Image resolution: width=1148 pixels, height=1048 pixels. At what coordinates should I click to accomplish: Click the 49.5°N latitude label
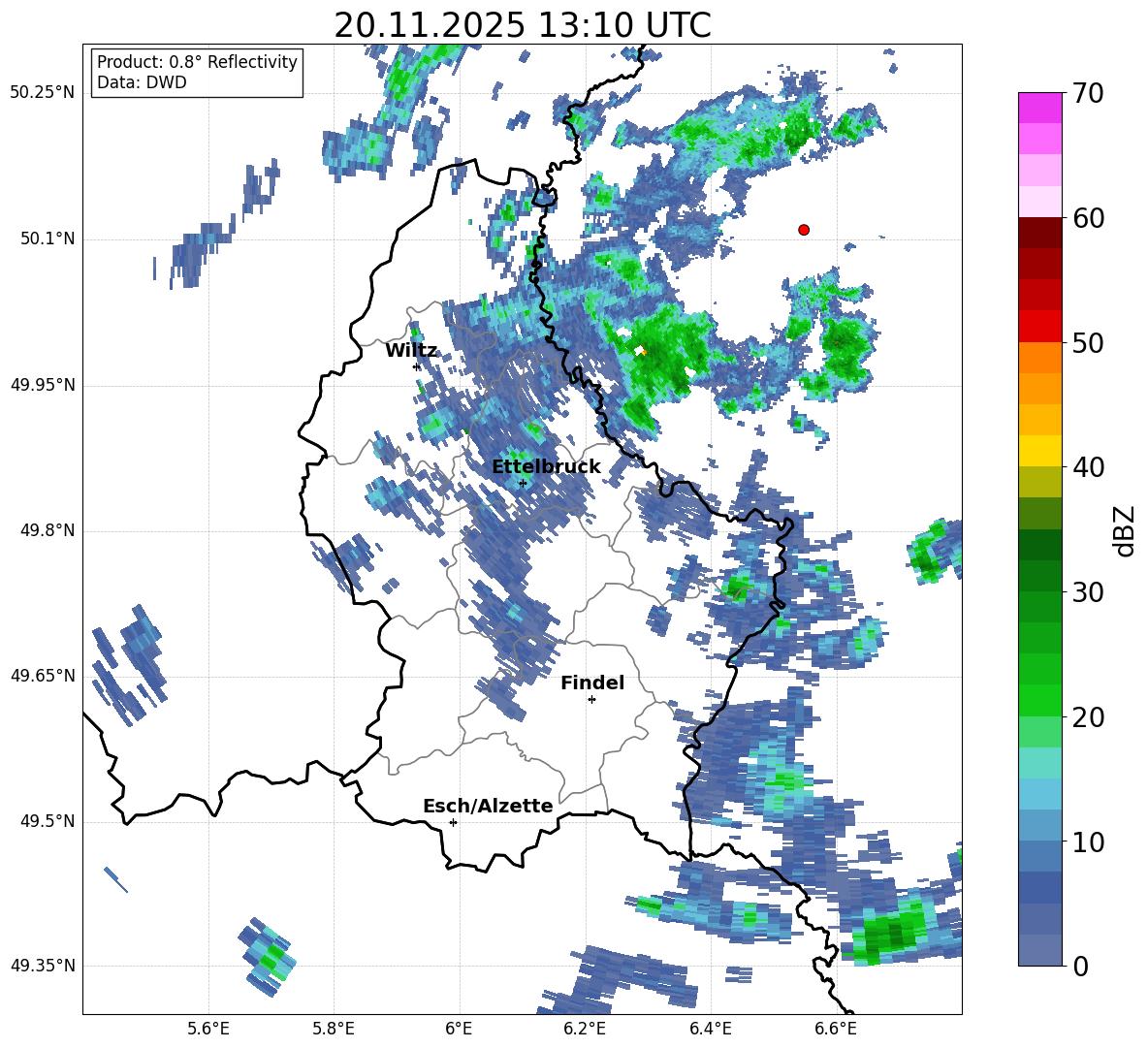click(x=48, y=821)
